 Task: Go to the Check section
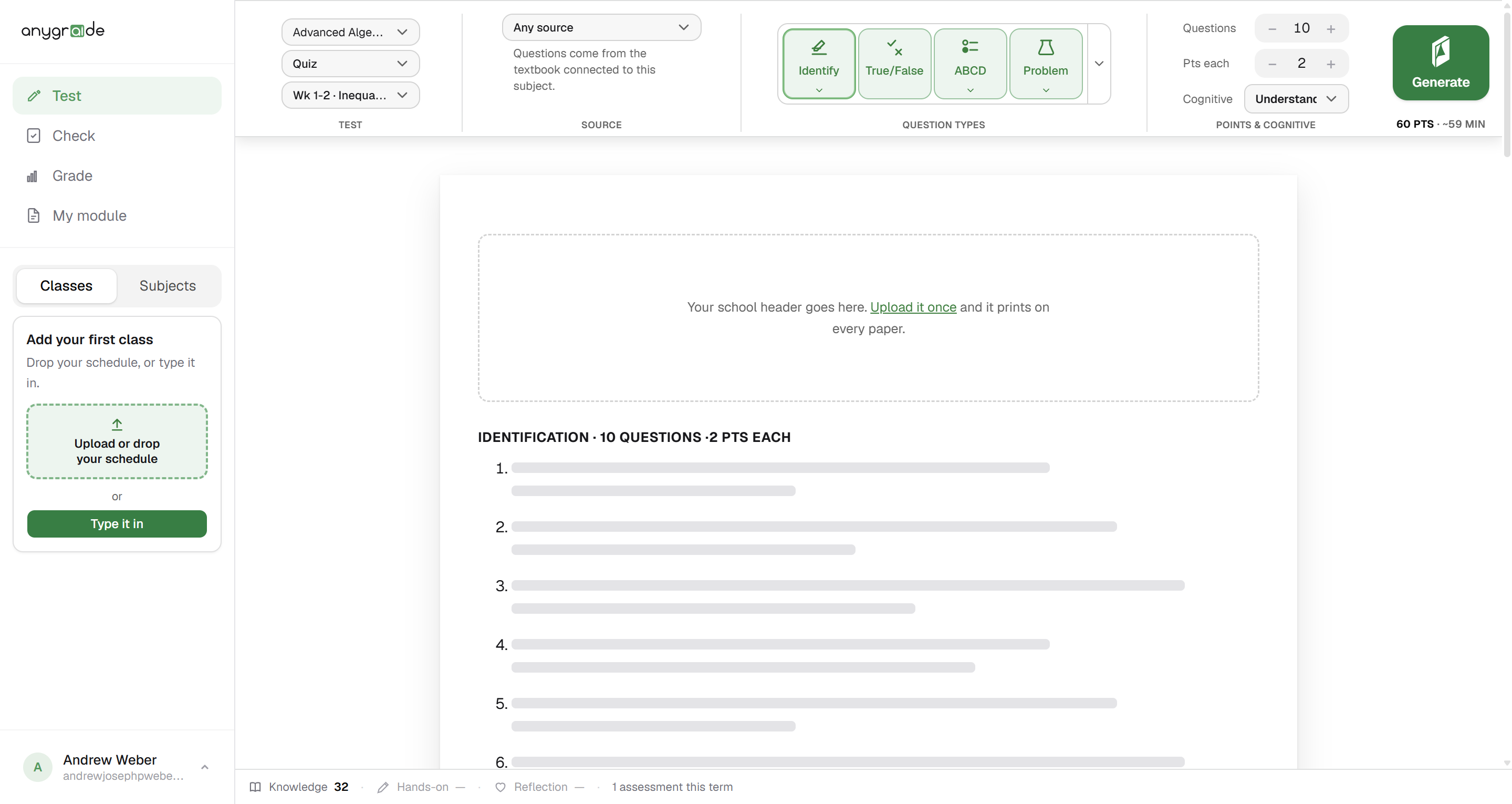pos(117,136)
